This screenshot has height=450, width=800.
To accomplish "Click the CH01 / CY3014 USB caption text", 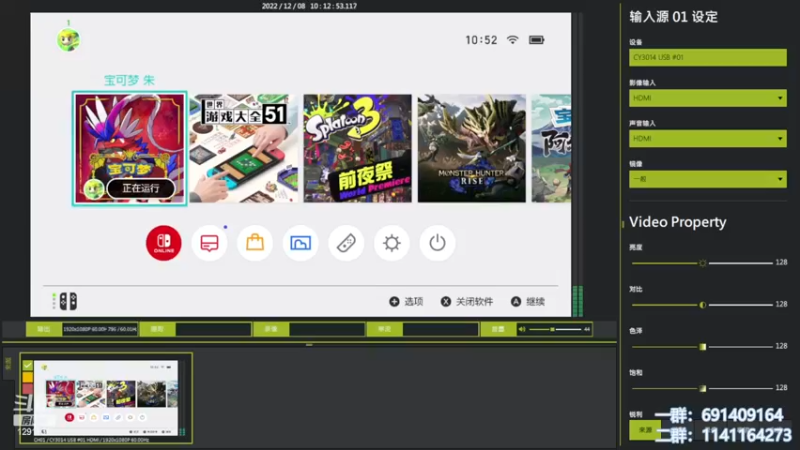I will coord(92,440).
